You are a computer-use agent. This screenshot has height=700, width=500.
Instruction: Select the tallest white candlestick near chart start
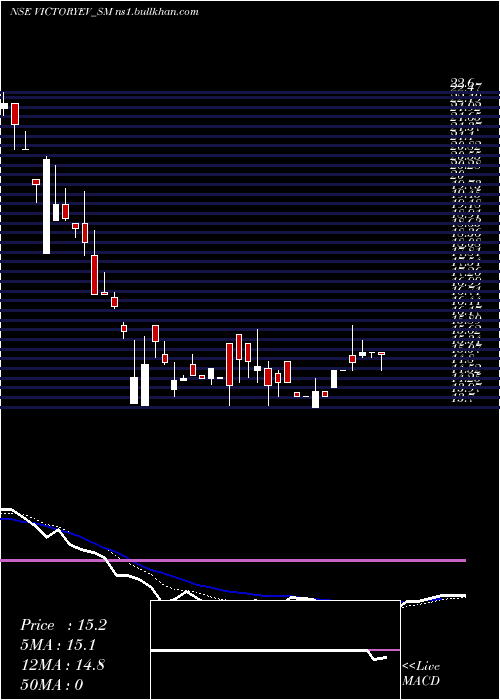[46, 206]
